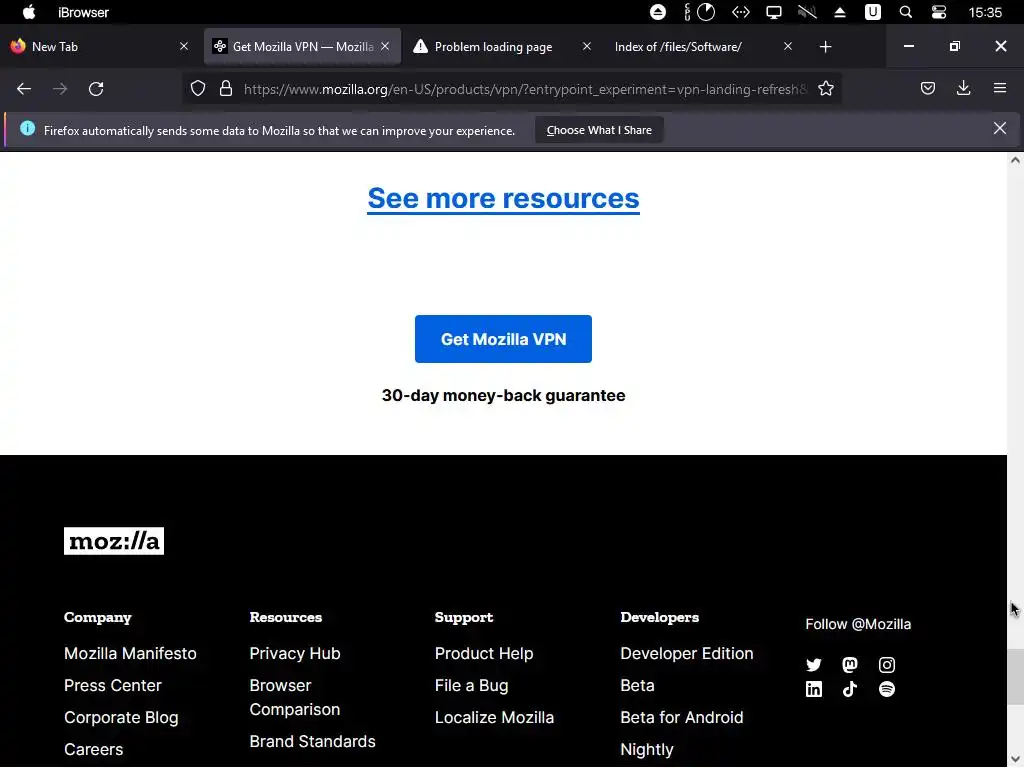Open Mozilla Instagram profile icon
Image resolution: width=1024 pixels, height=768 pixels.
887,665
